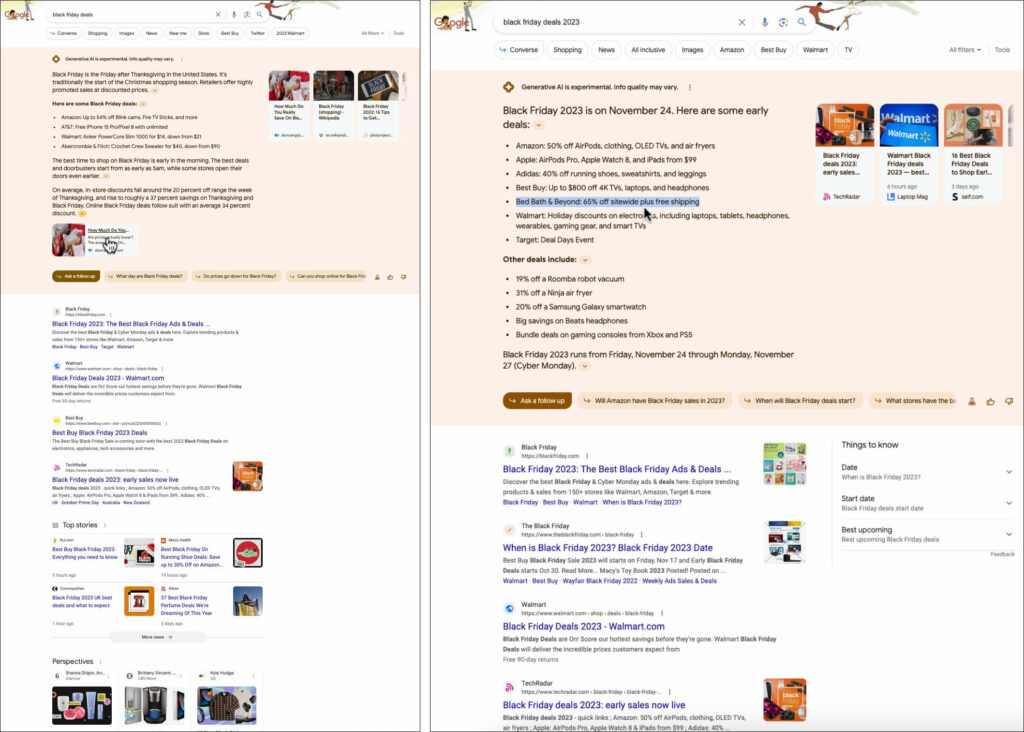Clear the search box in the left window

click(218, 14)
